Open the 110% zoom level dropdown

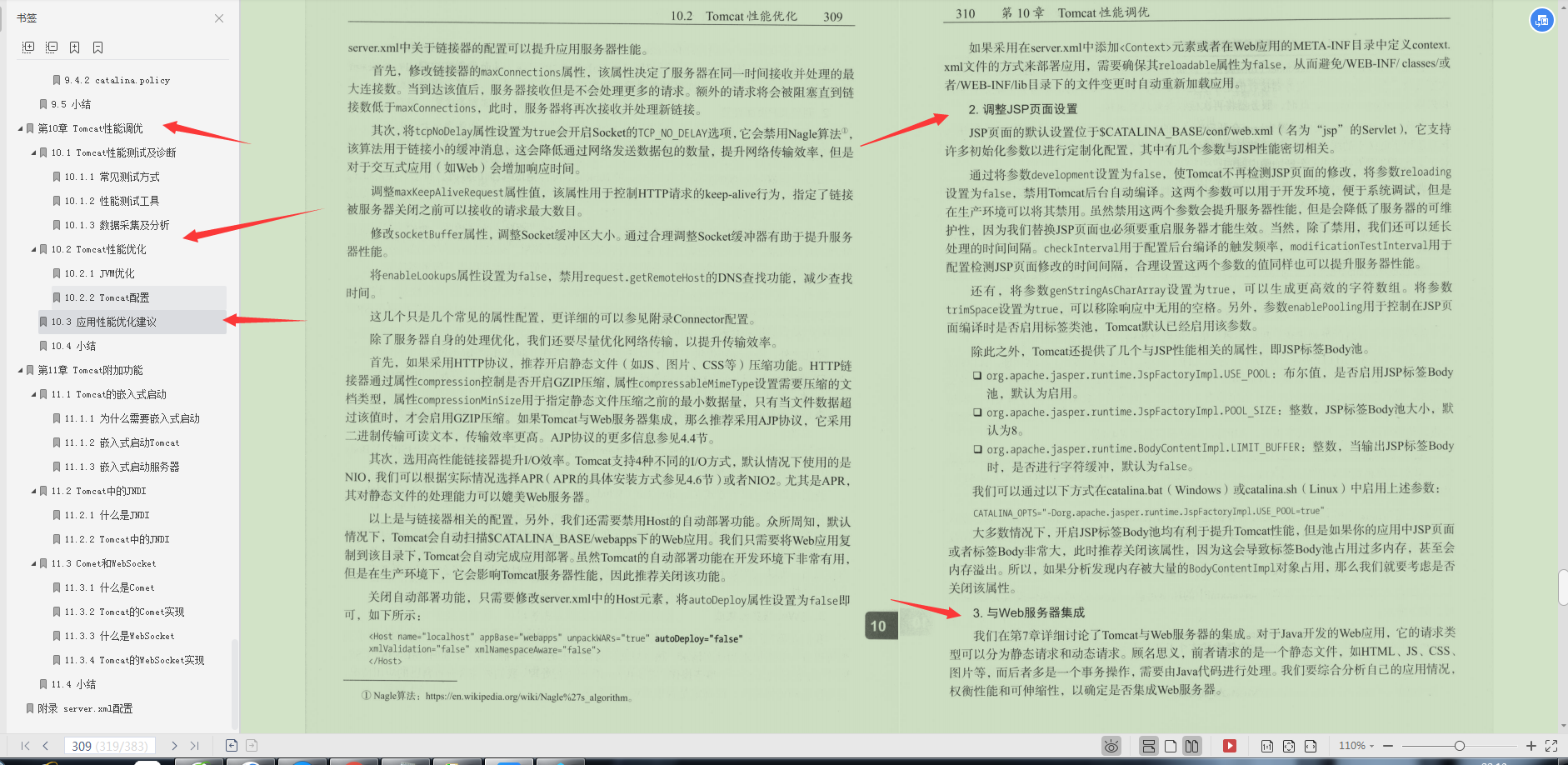1358,746
